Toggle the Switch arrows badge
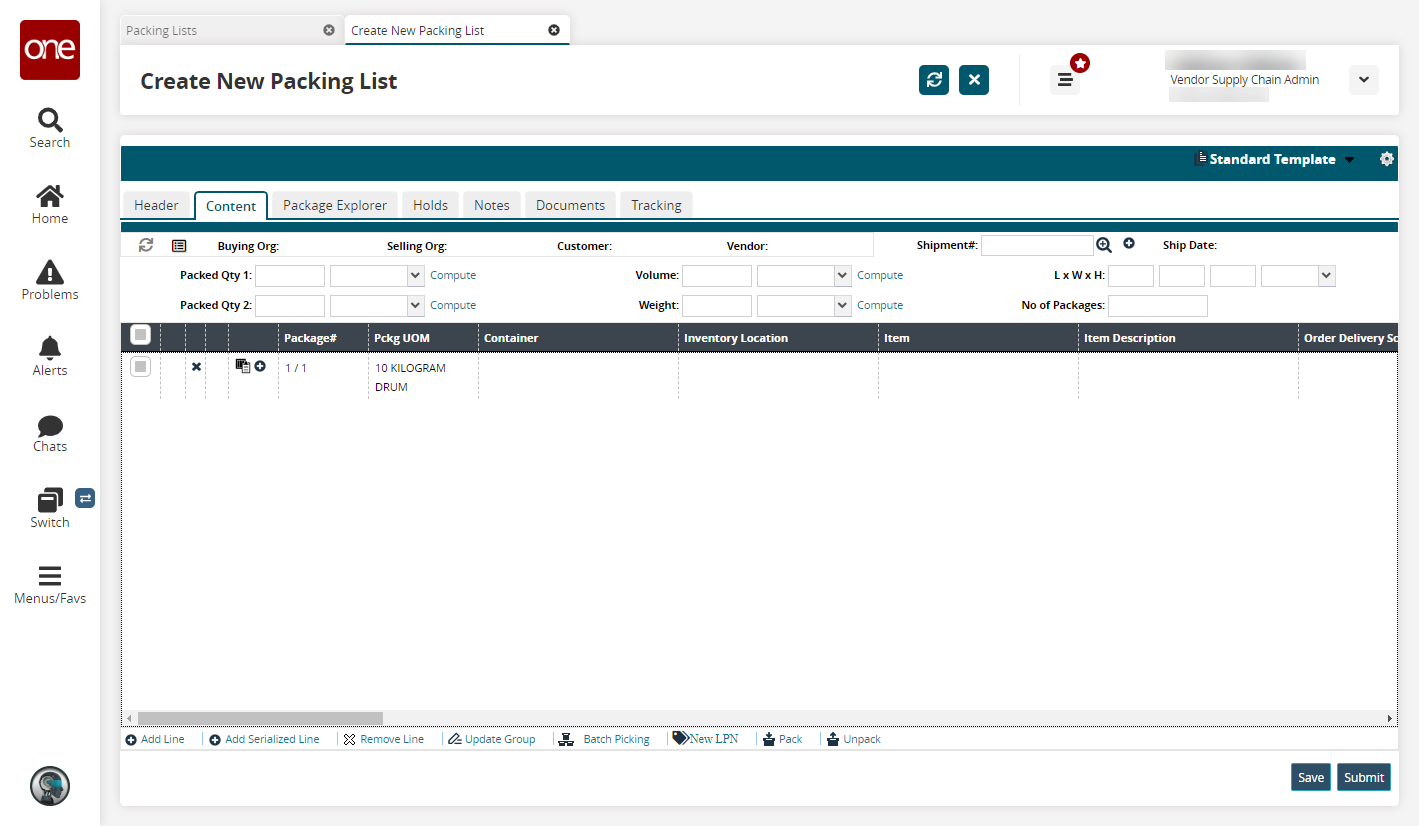The image size is (1419, 826). (x=85, y=498)
